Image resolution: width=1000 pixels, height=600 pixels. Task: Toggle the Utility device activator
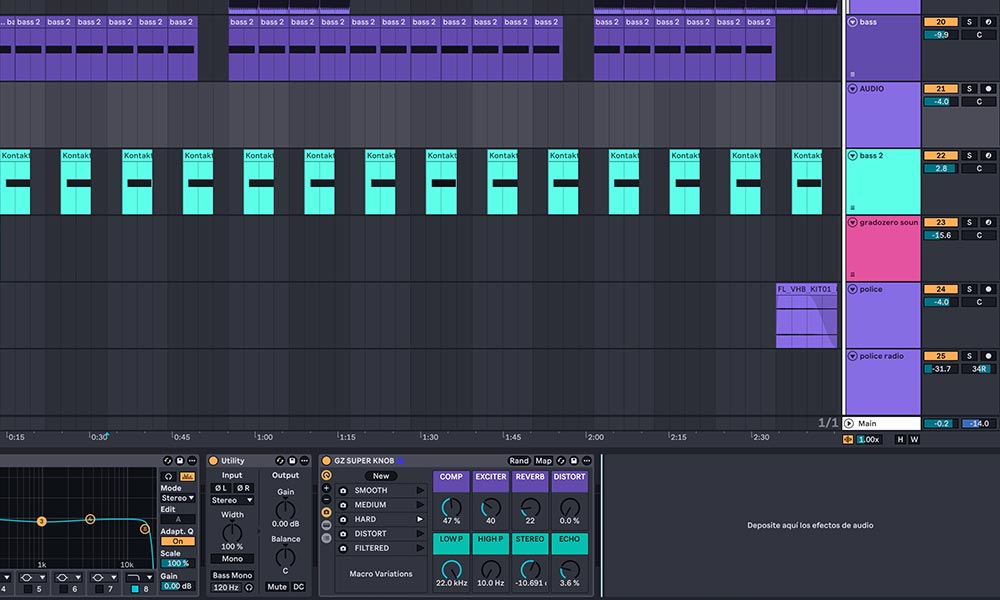pyautogui.click(x=213, y=461)
